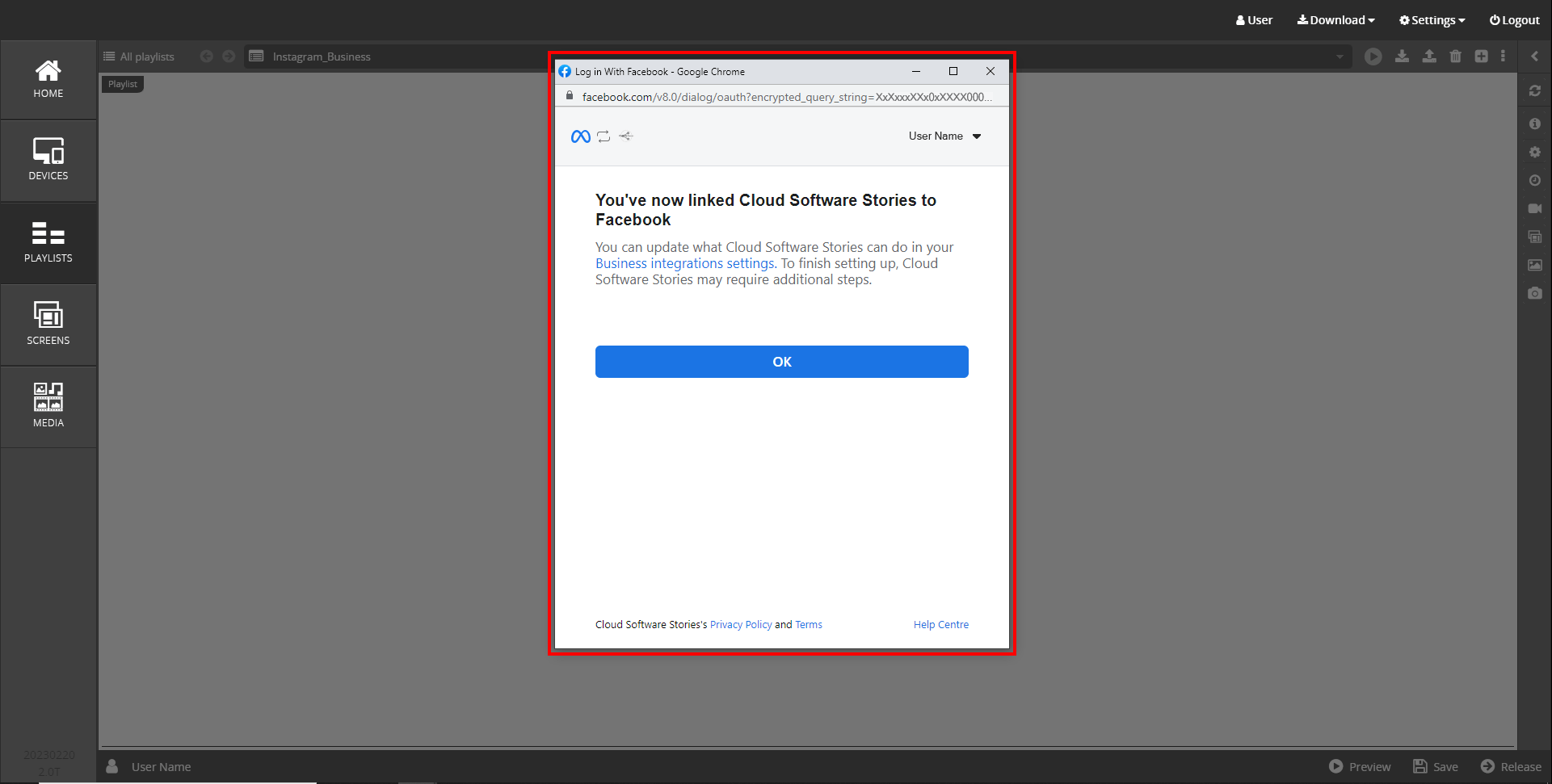1552x784 pixels.
Task: Click the link icon in Facebook dialog header
Action: 626,136
